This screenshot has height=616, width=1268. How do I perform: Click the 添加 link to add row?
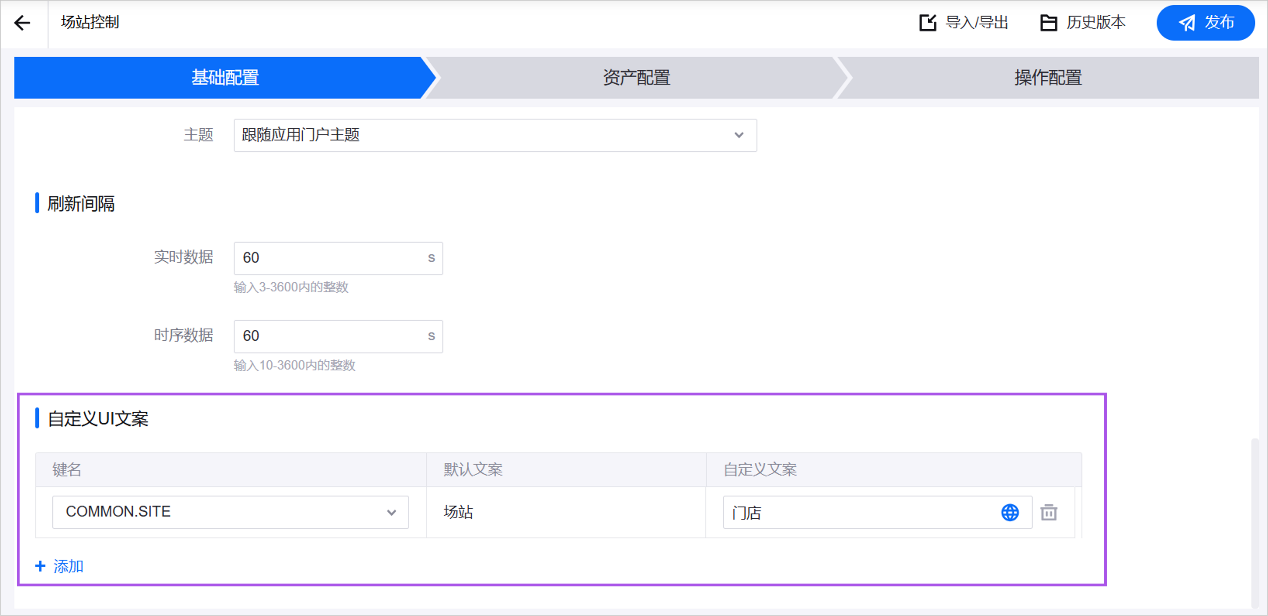(x=60, y=567)
